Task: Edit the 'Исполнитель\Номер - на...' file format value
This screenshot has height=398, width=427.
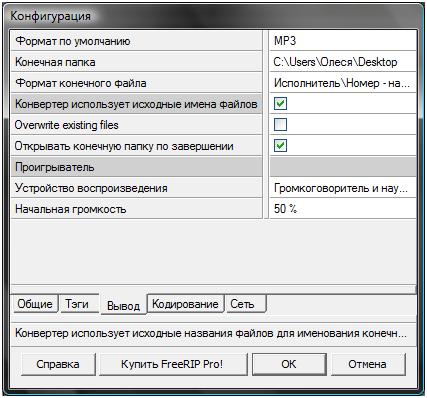Action: click(343, 83)
